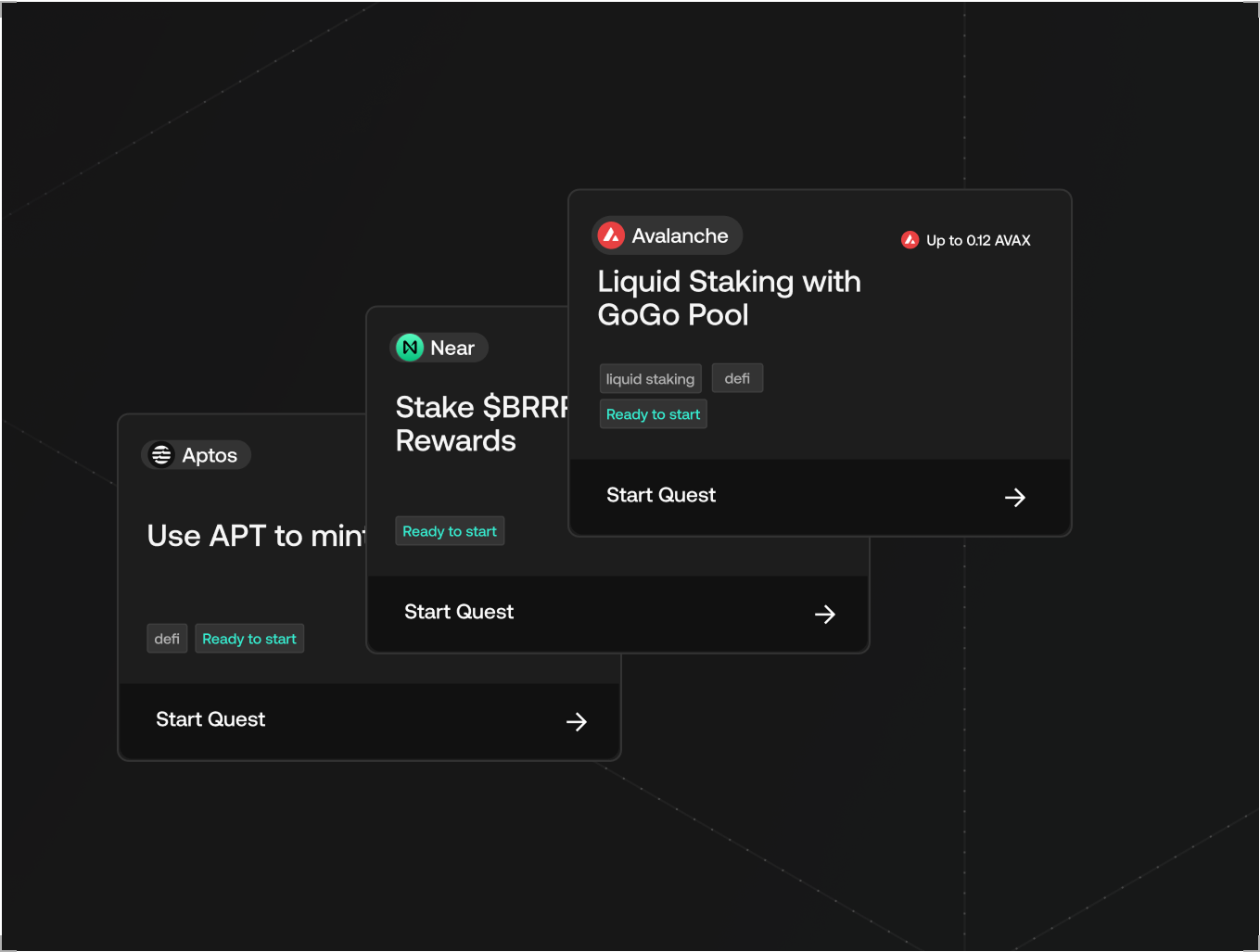The height and width of the screenshot is (952, 1260).
Task: Click the 'liquid staking' tag
Action: coord(650,378)
